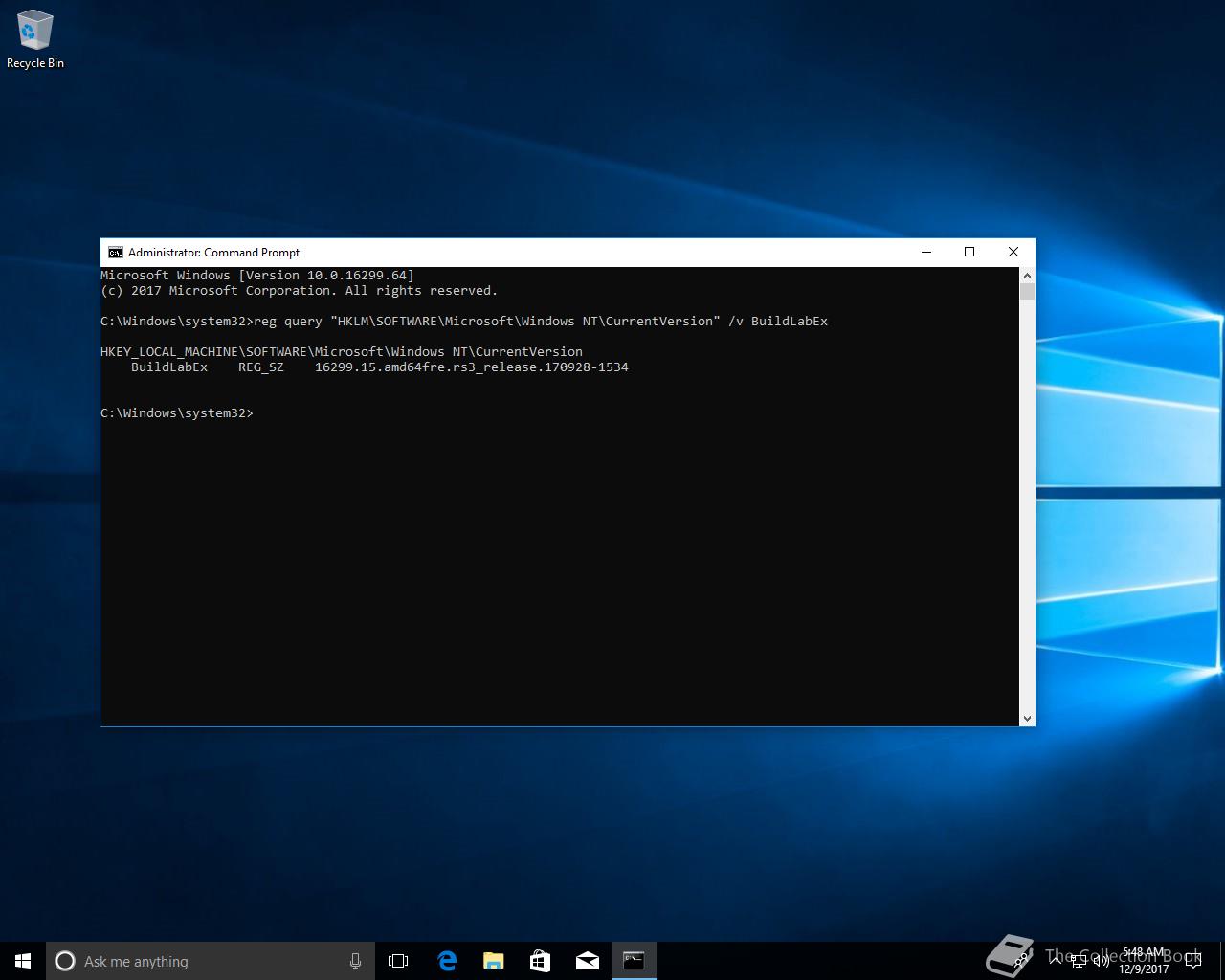Click 'BuildLabEx' value name in output
The image size is (1225, 980).
tap(169, 367)
